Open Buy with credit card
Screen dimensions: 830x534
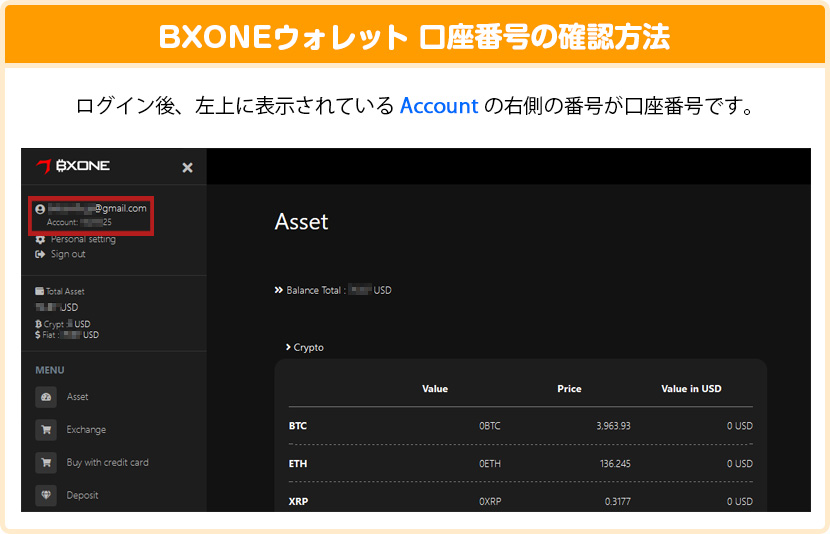point(107,463)
